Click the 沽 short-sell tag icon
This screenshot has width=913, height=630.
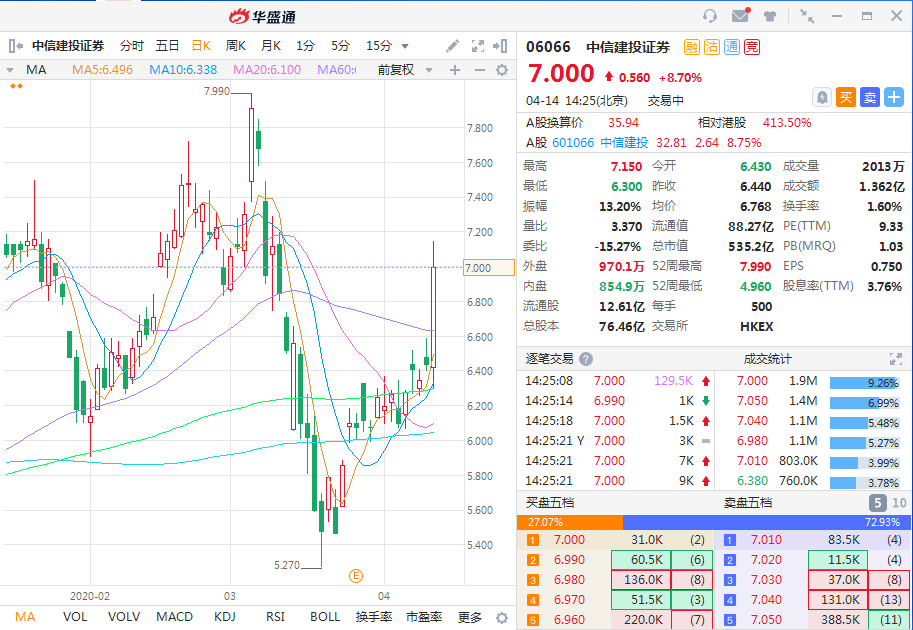coord(712,47)
